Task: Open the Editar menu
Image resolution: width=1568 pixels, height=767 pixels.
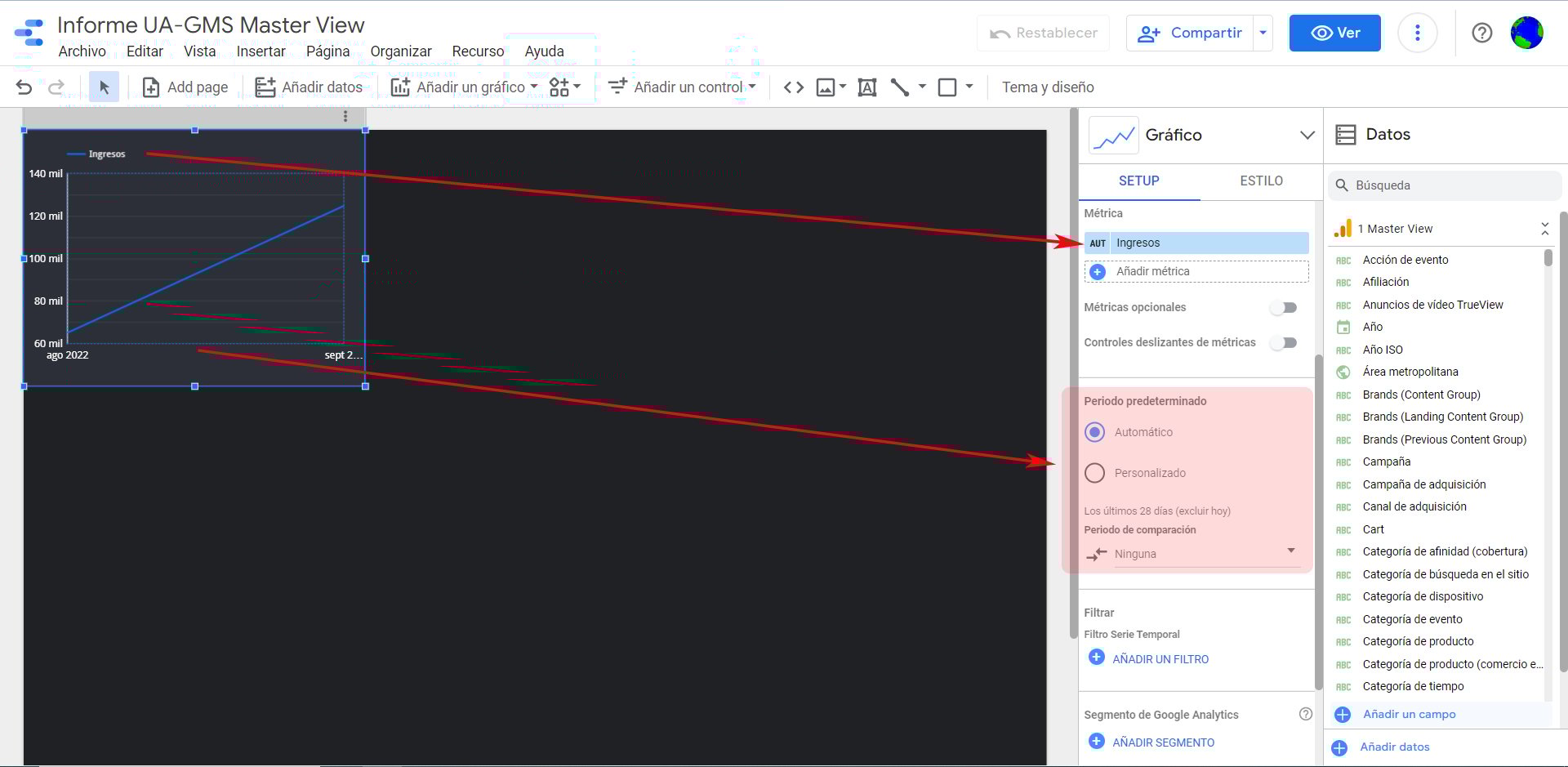Action: click(145, 51)
